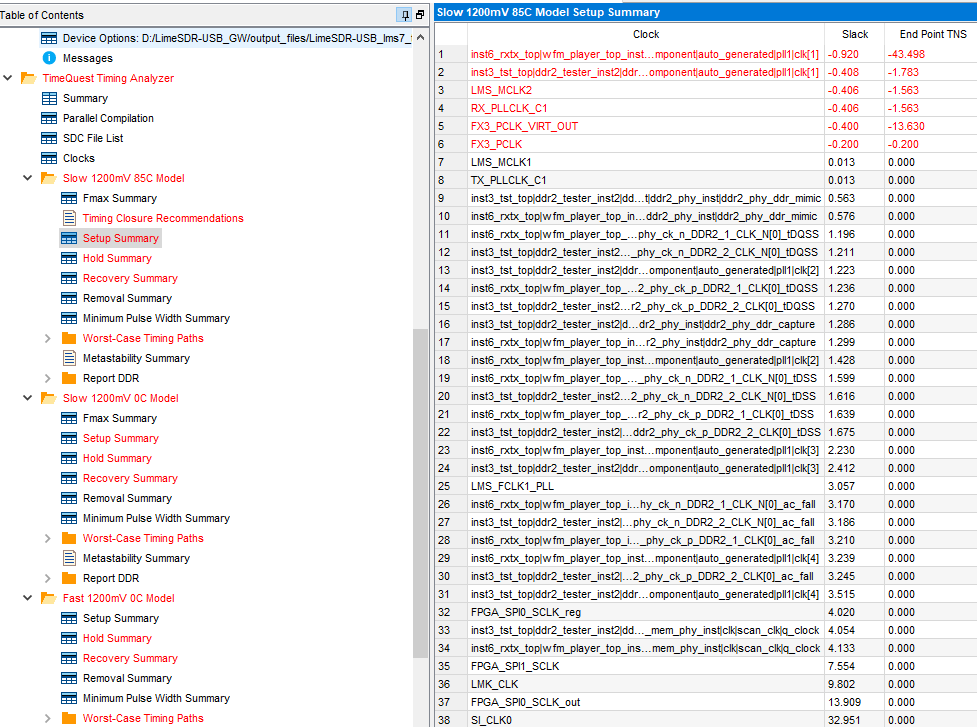Click the pin icon in Table of Contents header
977x727 pixels.
click(x=404, y=15)
